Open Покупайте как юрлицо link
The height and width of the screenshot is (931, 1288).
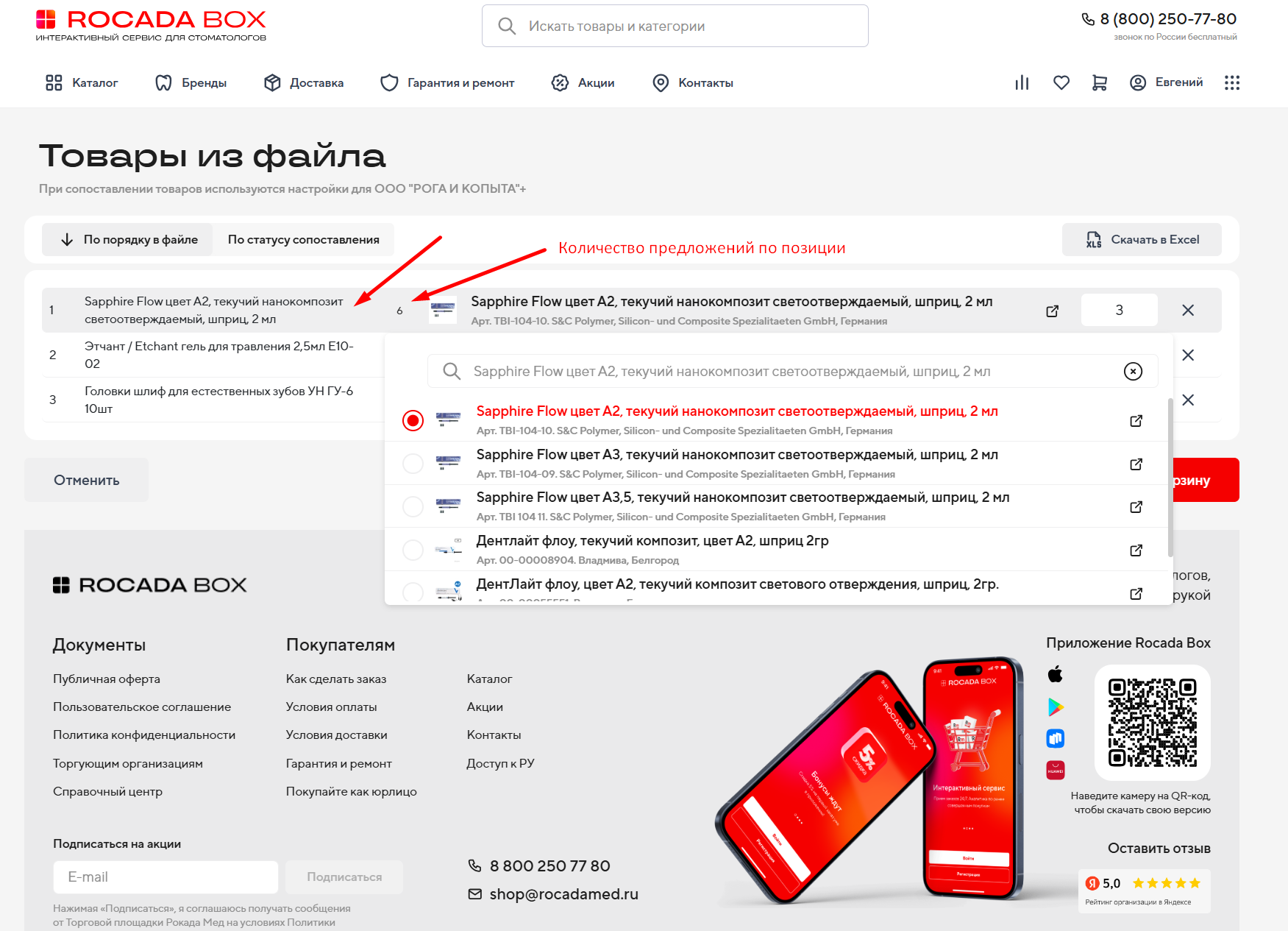click(351, 791)
